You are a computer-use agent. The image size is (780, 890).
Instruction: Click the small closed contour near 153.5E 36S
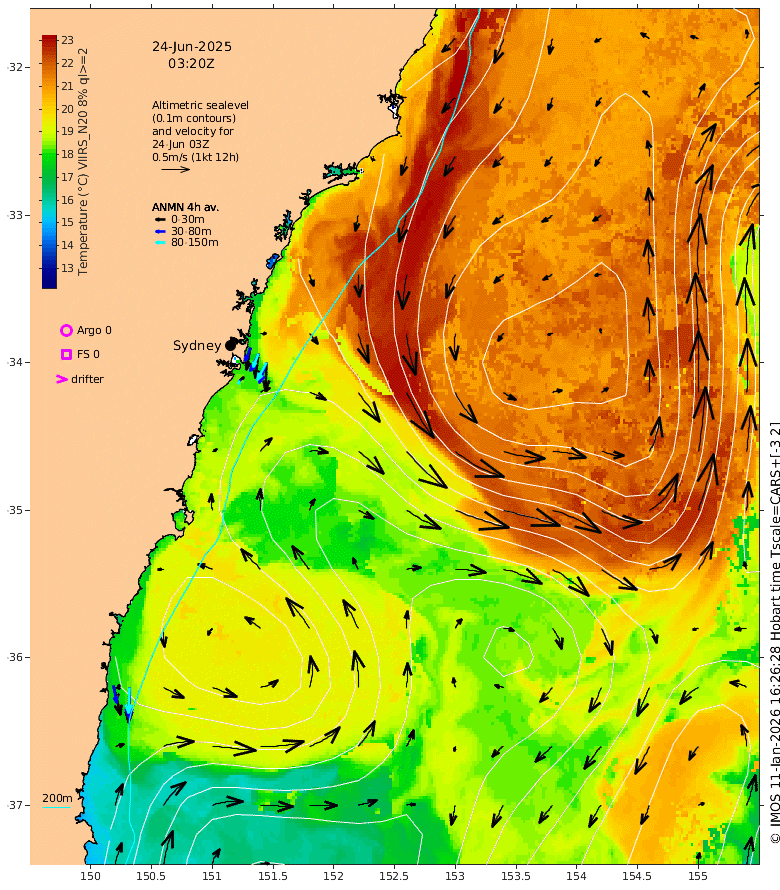tap(508, 652)
